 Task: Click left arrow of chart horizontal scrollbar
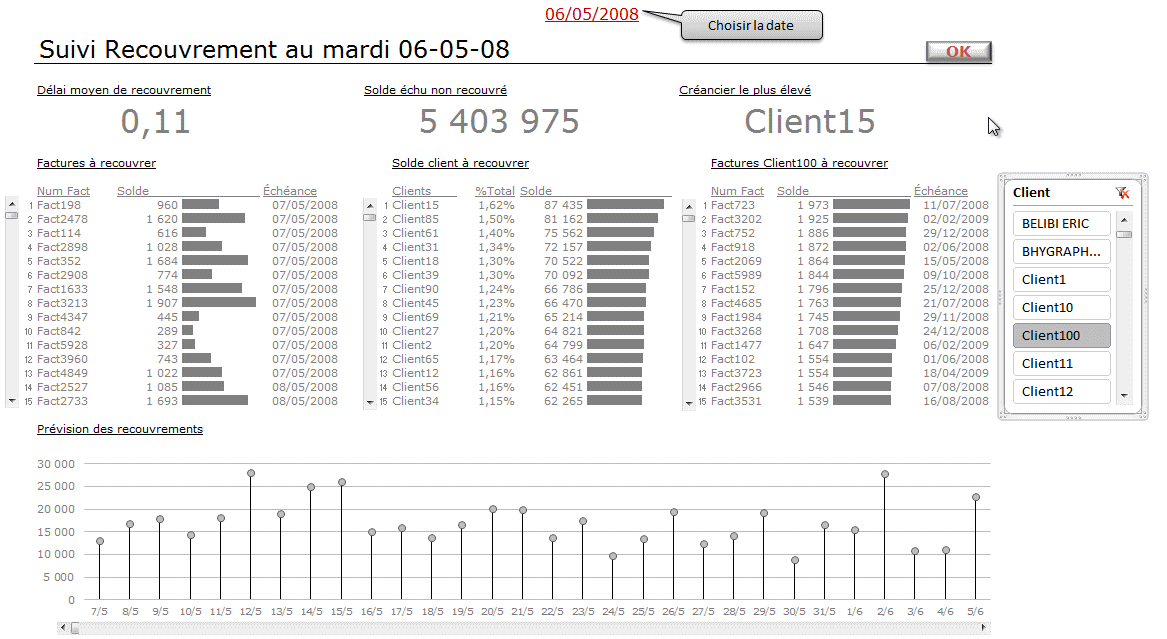pos(63,629)
